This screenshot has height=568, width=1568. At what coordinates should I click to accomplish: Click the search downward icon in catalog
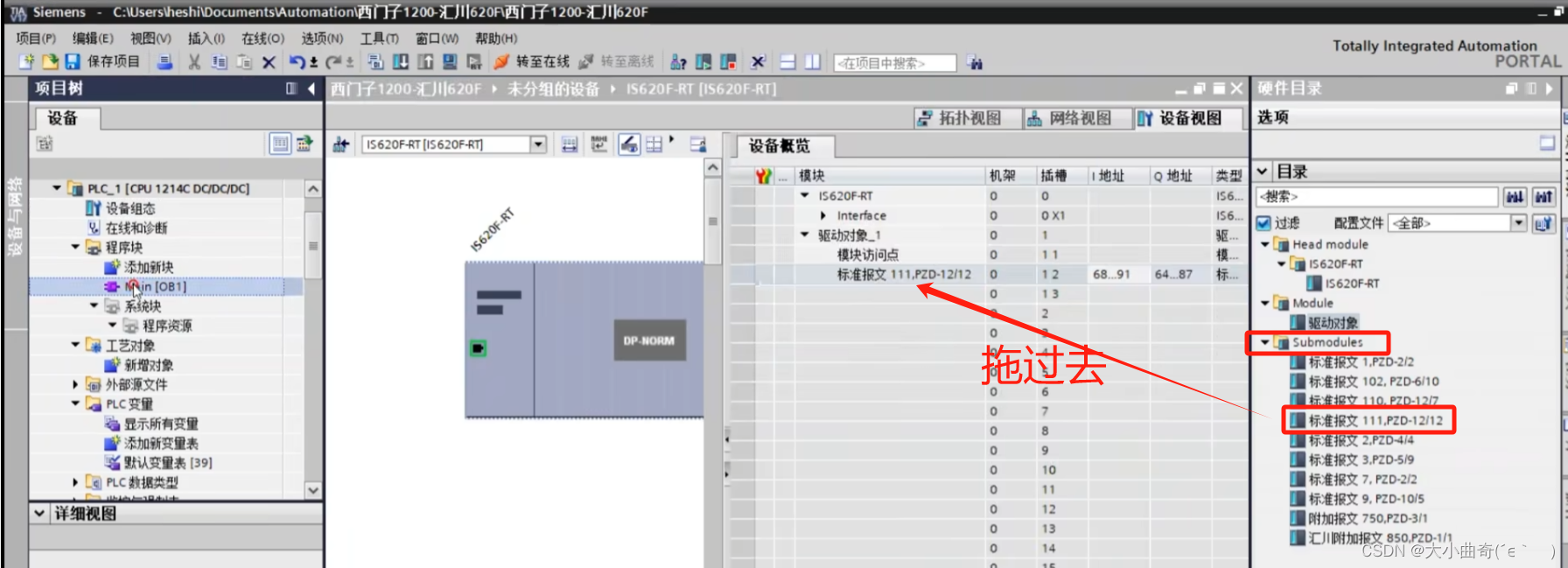point(1515,197)
